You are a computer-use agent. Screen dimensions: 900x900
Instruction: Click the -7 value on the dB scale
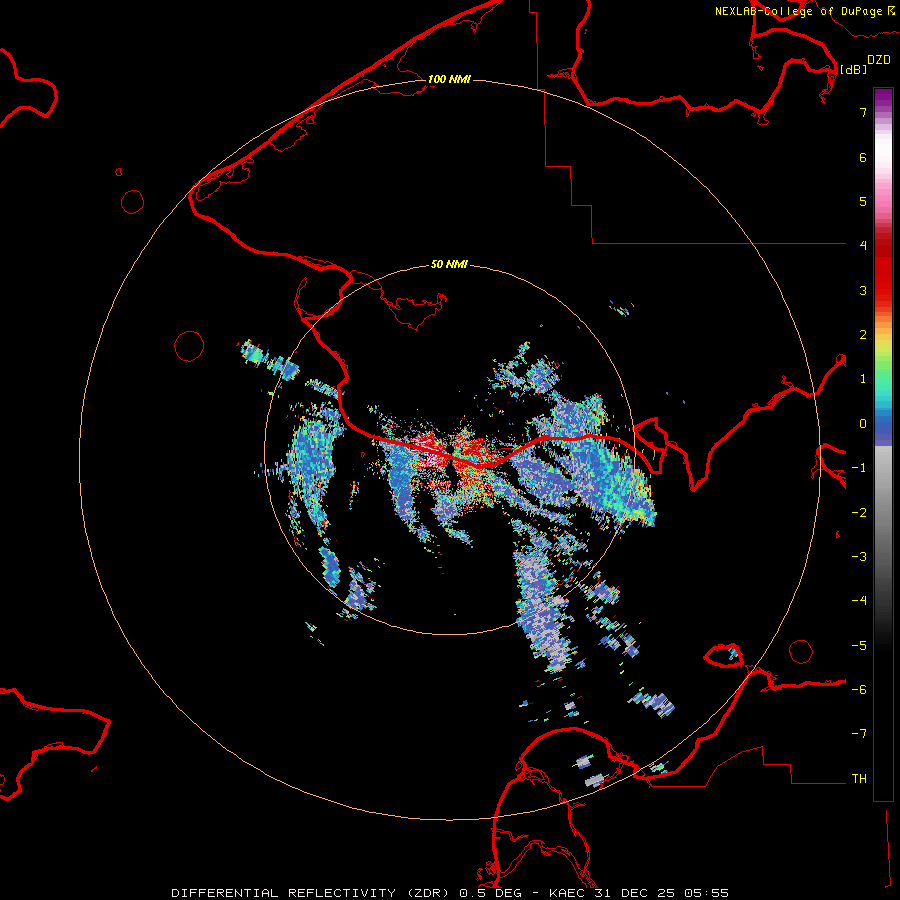(x=859, y=734)
